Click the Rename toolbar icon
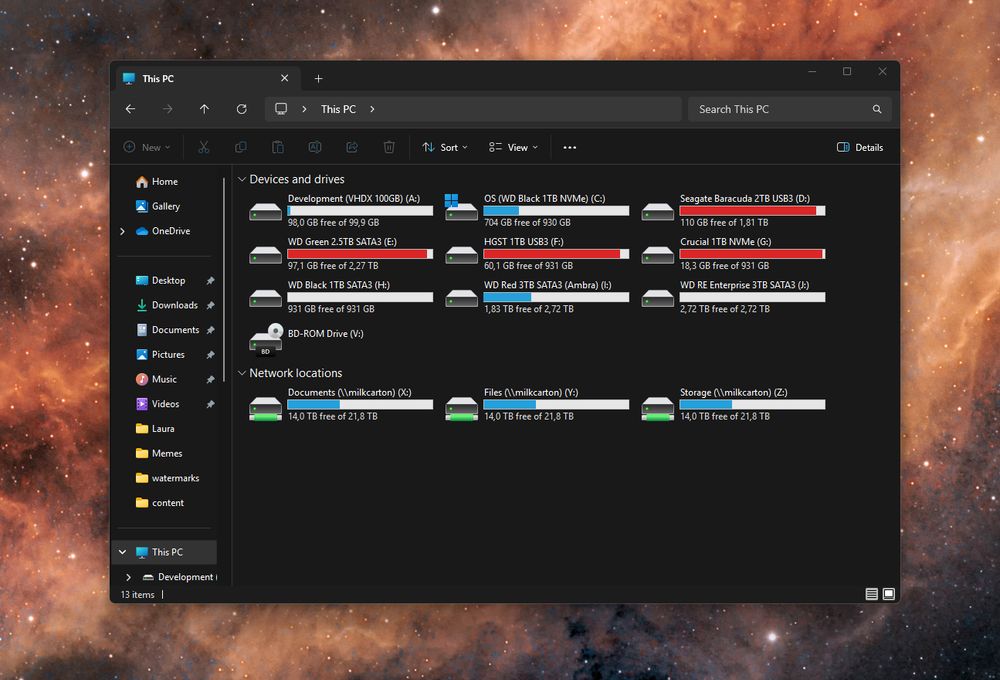 [x=315, y=147]
